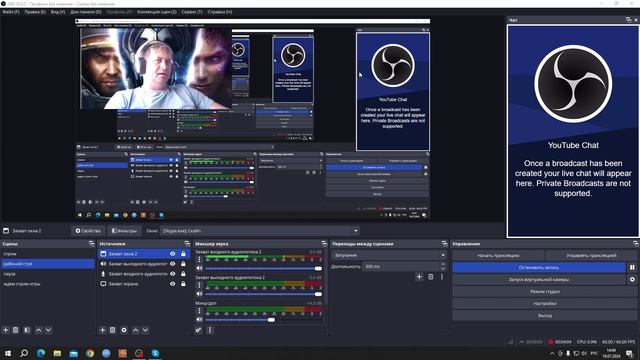Unlock the Захват окна 2 source

pyautogui.click(x=183, y=254)
